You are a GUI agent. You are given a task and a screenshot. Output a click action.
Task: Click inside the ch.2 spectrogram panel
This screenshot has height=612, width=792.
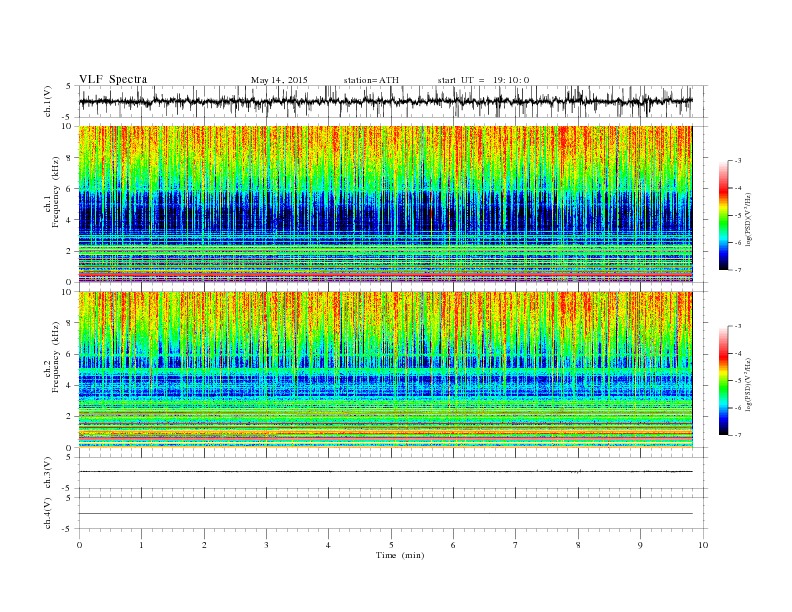click(x=385, y=370)
